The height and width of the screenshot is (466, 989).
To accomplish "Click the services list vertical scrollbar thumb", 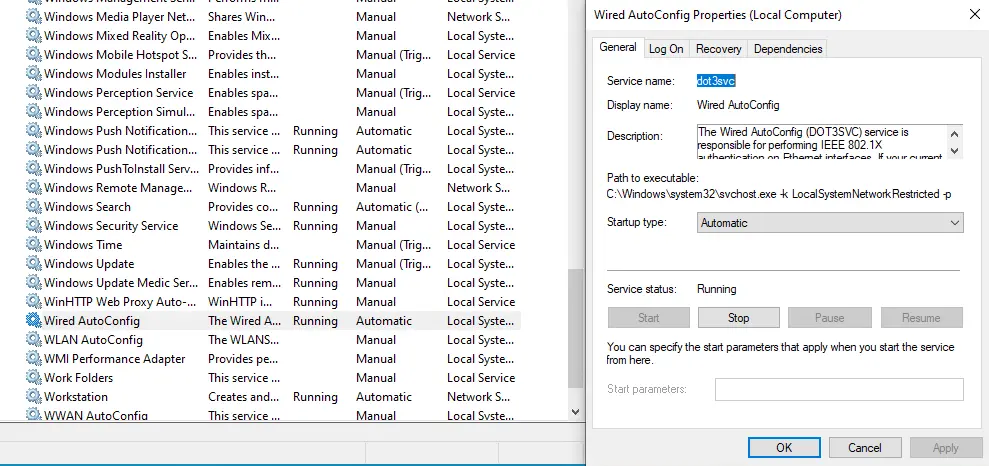I will (x=575, y=328).
